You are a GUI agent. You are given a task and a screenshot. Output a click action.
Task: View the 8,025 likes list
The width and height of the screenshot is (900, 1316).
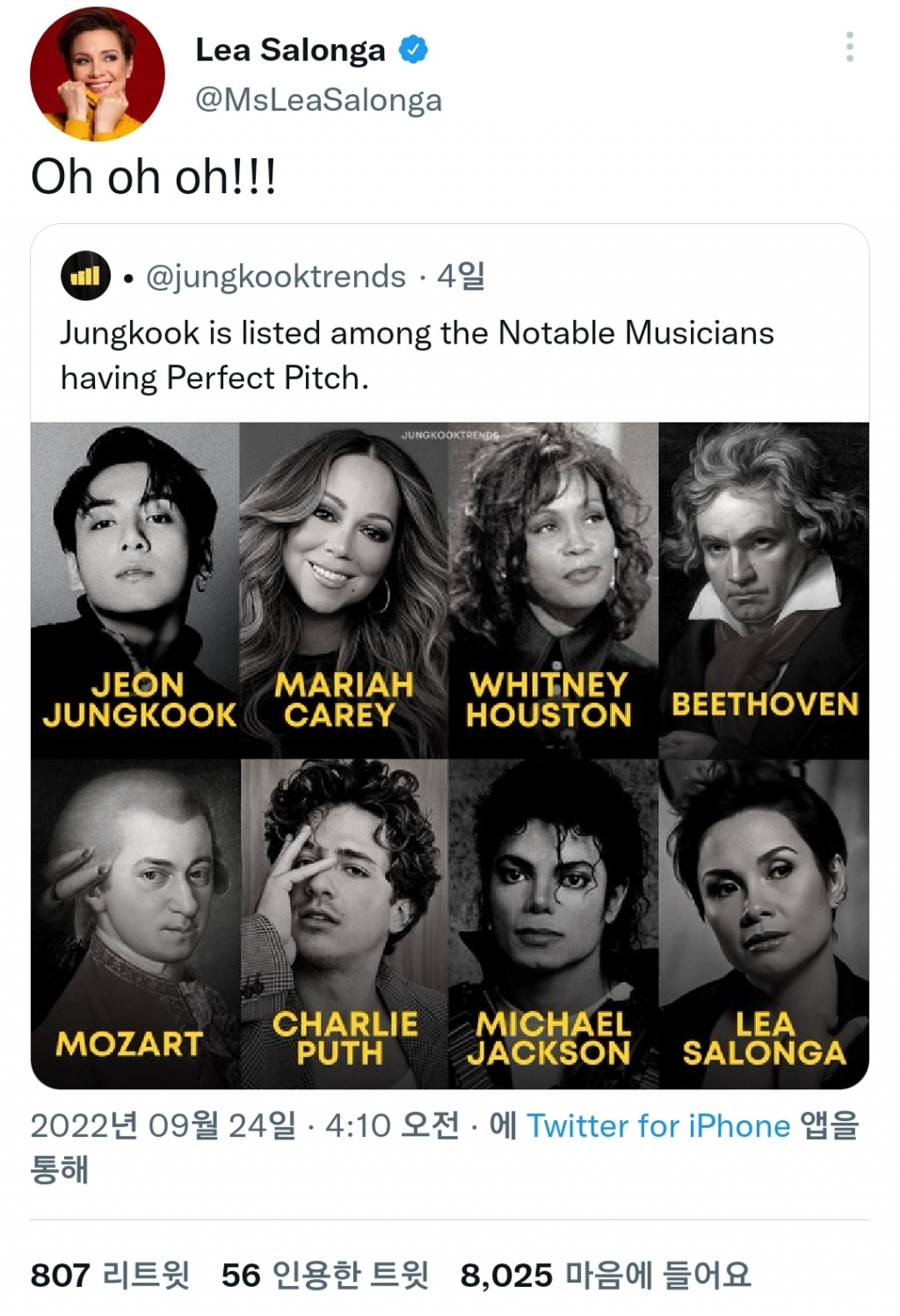(606, 1275)
